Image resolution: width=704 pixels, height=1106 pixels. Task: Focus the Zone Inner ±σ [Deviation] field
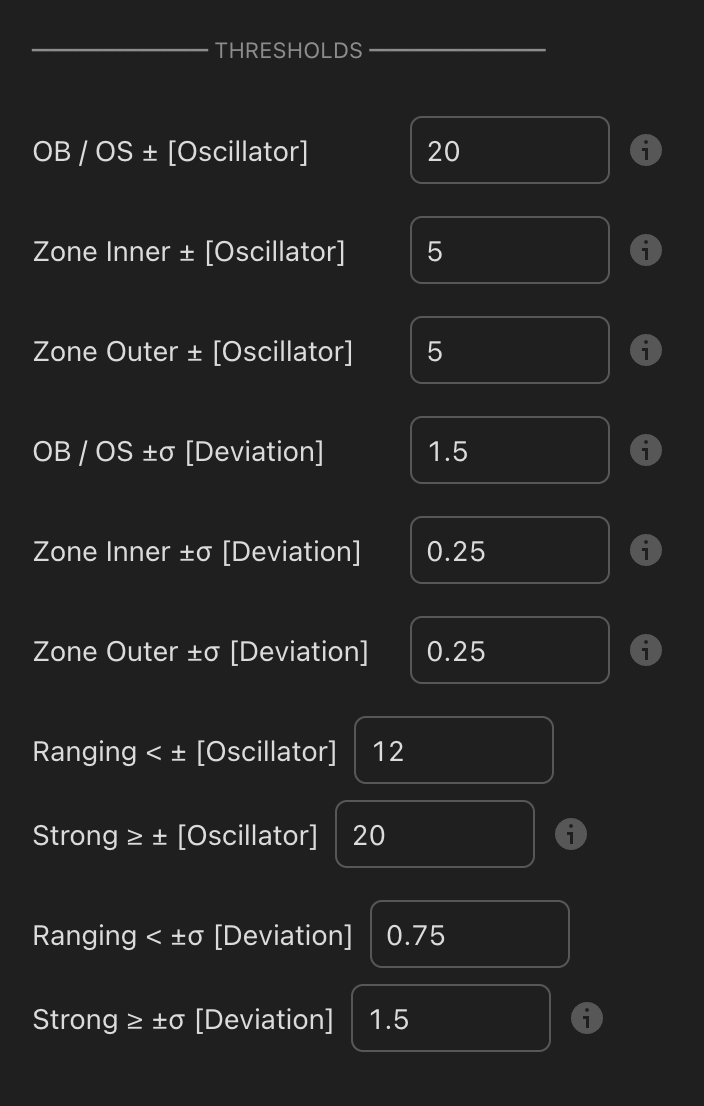point(509,550)
